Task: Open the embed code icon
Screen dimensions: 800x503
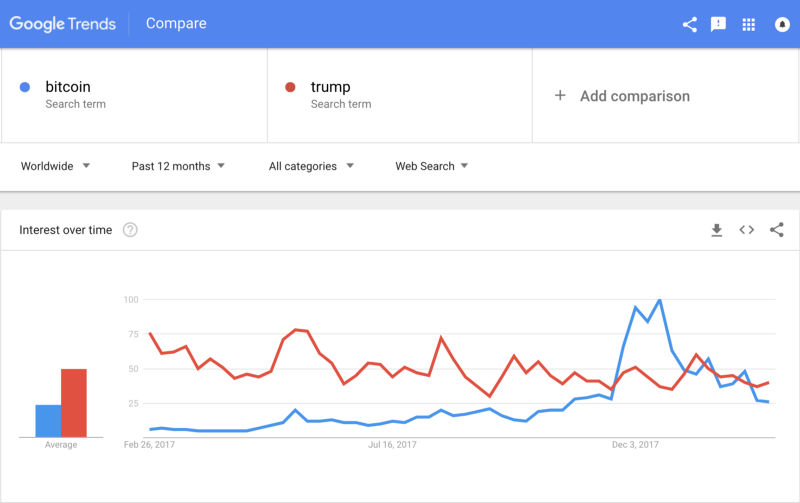Action: (x=746, y=230)
